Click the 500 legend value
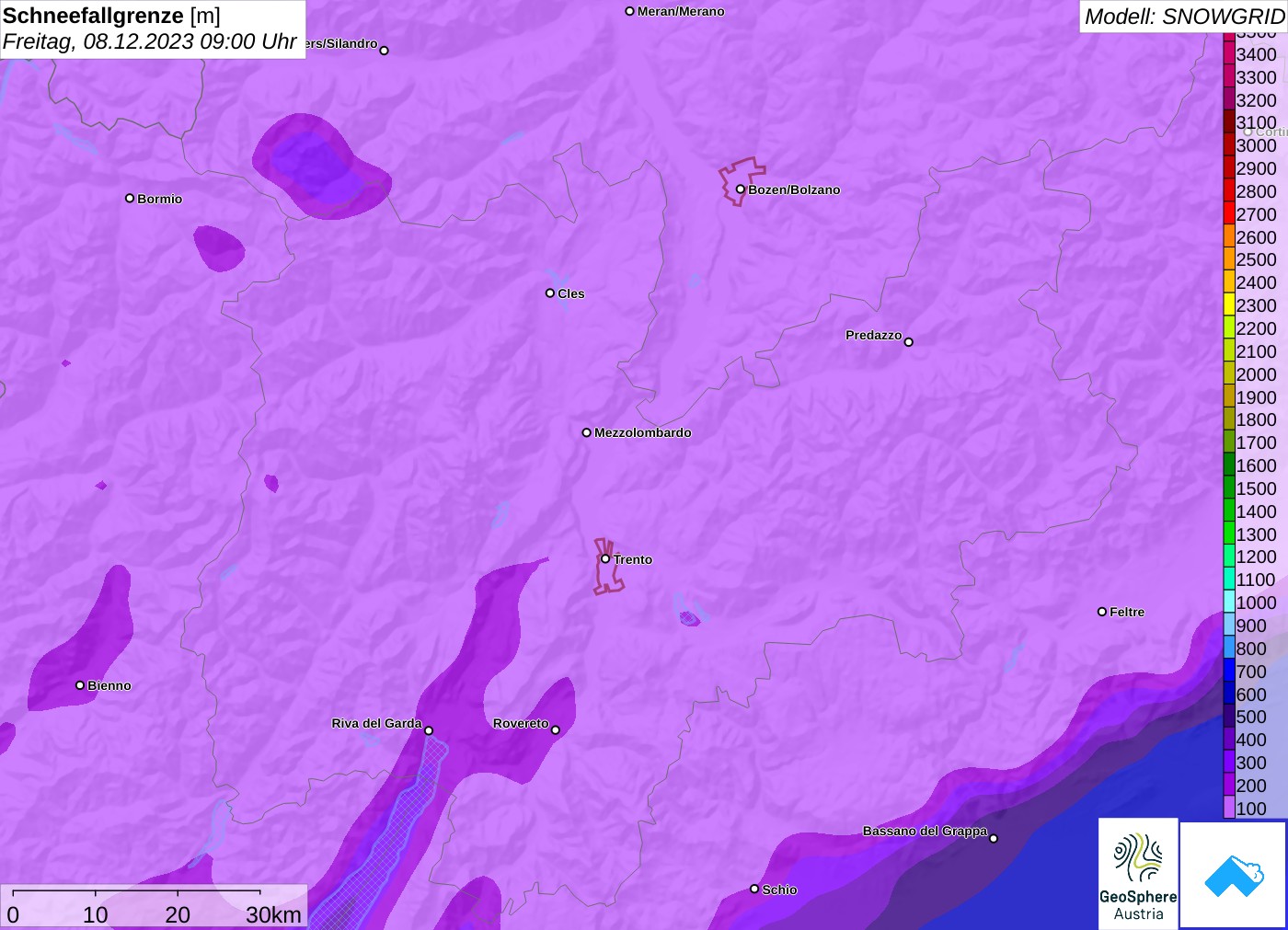 [x=1251, y=717]
